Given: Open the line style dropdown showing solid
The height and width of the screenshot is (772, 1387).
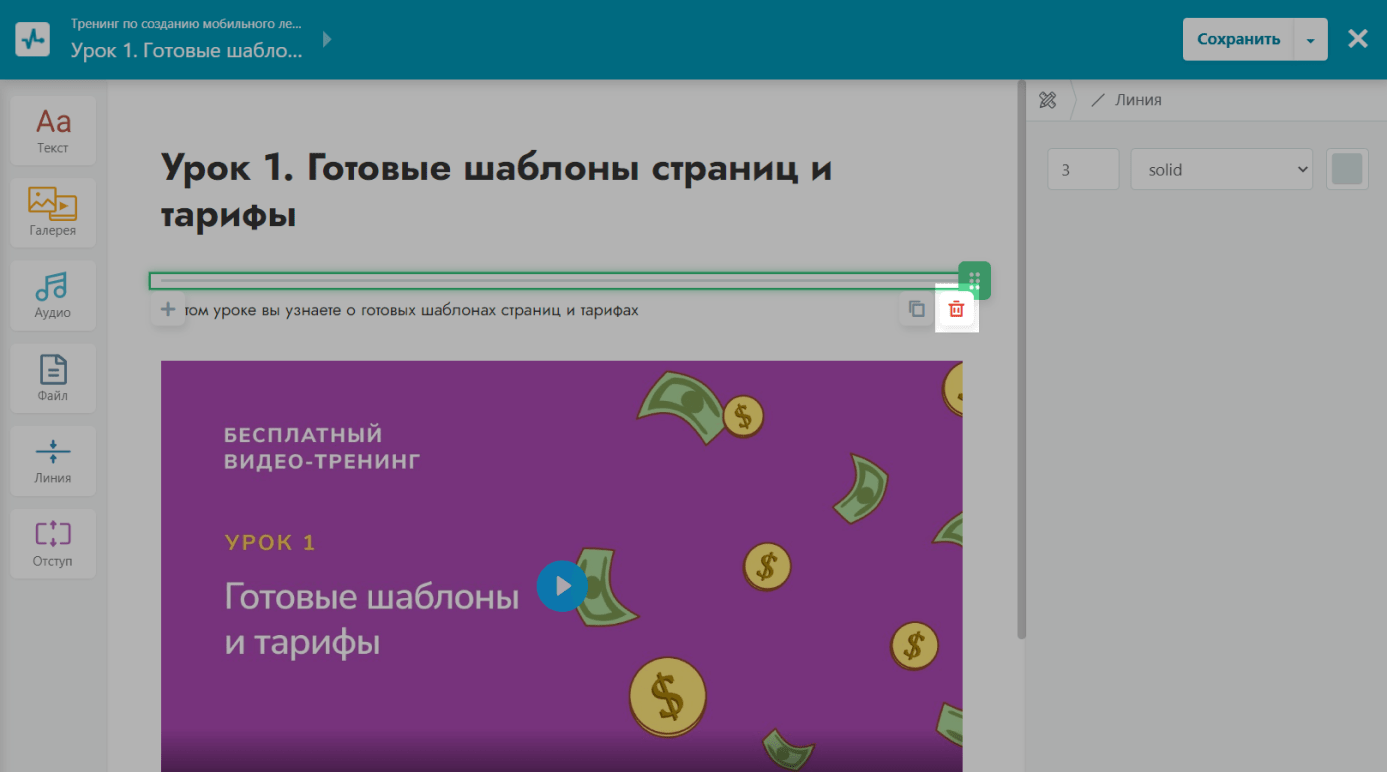Looking at the screenshot, I should coord(1221,170).
